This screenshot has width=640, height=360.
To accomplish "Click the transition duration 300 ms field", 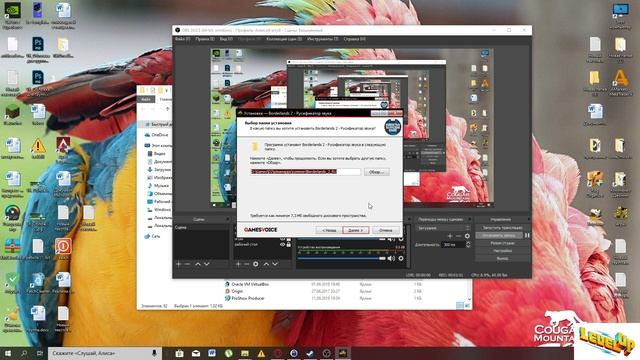I will (454, 244).
